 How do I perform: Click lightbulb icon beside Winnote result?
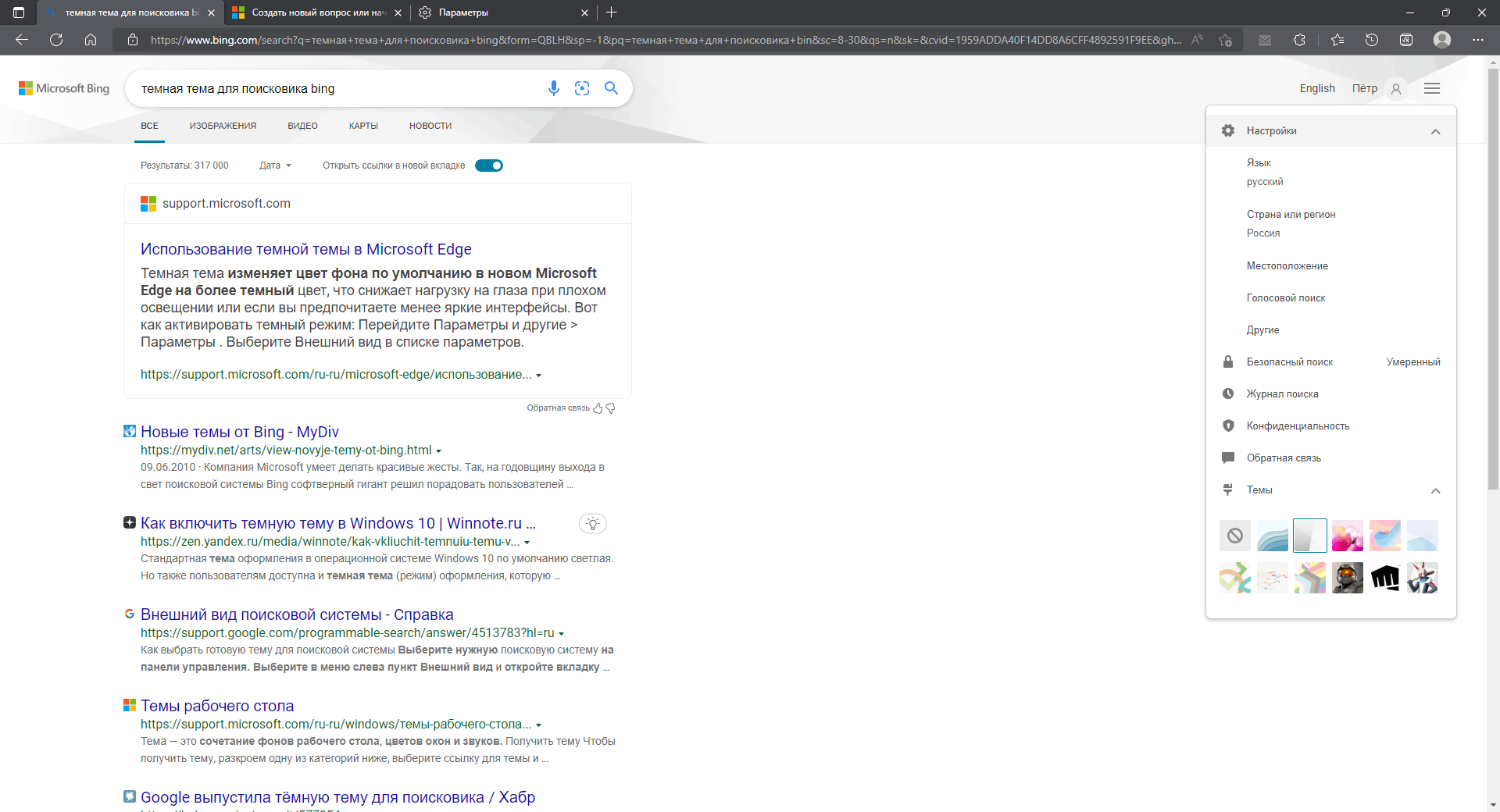tap(593, 524)
